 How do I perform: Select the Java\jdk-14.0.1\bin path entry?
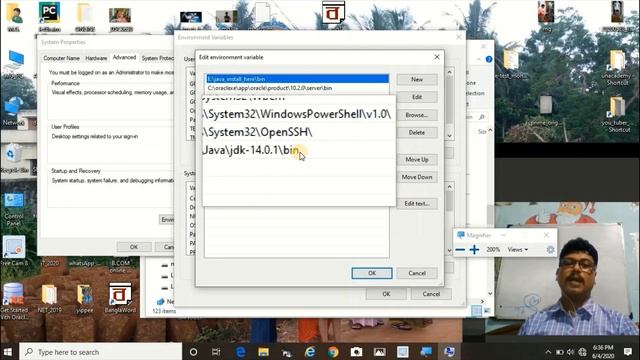tap(299, 150)
